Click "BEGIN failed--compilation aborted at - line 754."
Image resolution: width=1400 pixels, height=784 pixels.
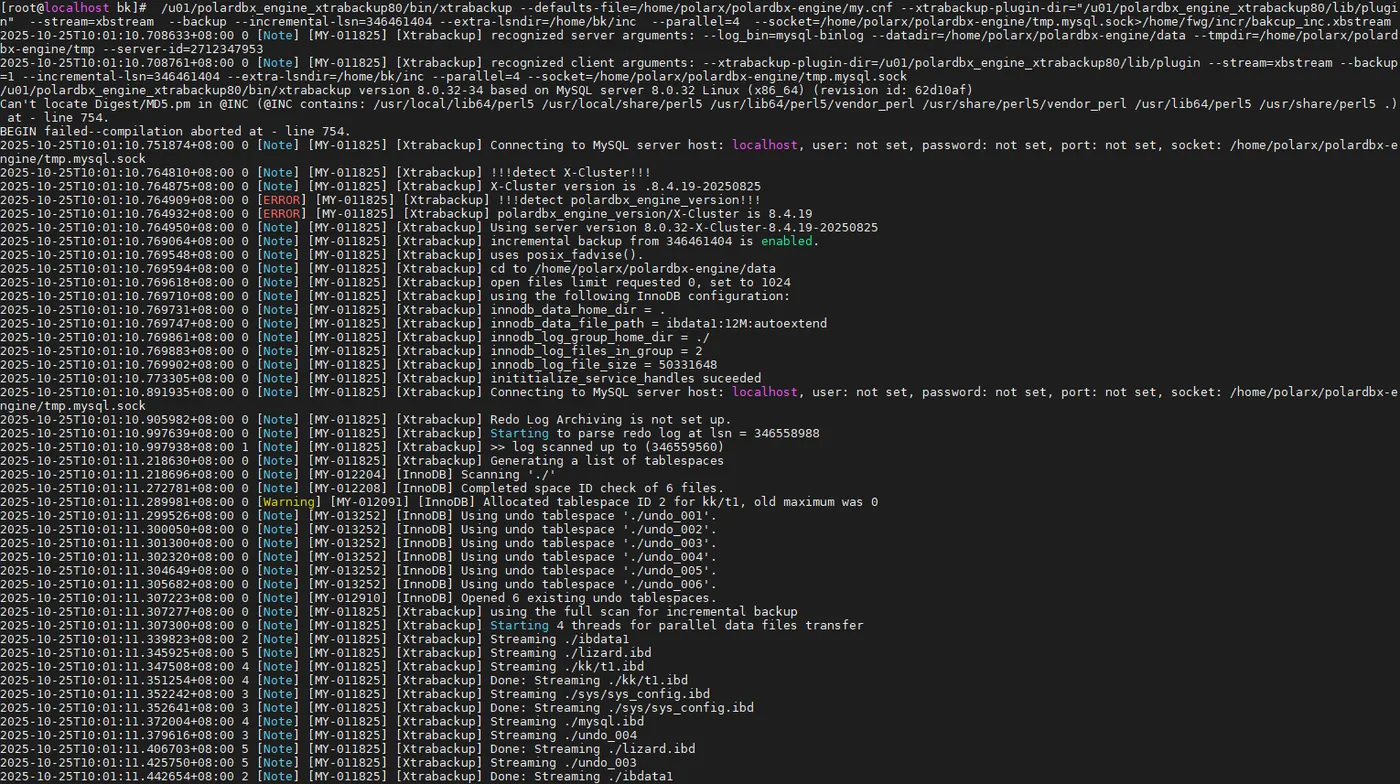[175, 131]
